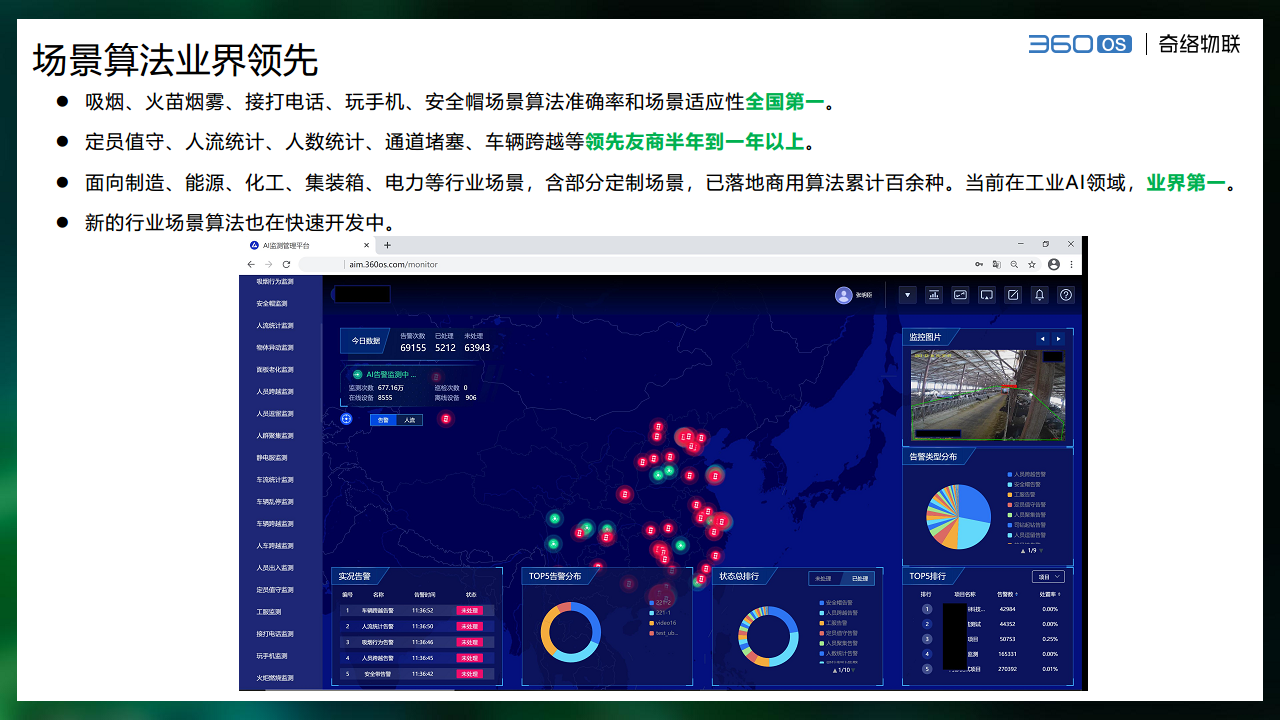Open 接打电话监测 in sidebar

coord(275,633)
